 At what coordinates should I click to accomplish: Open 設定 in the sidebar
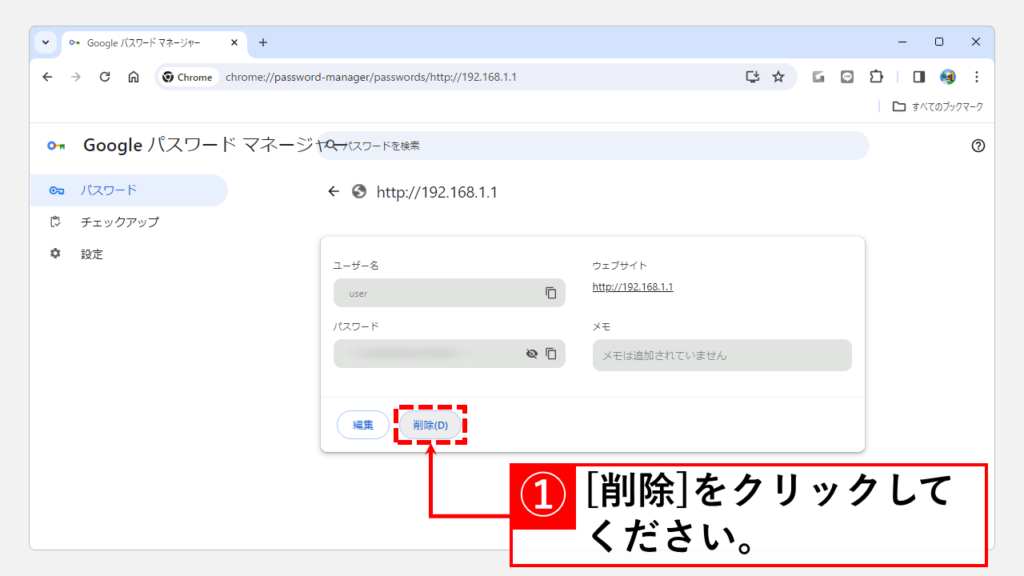92,254
